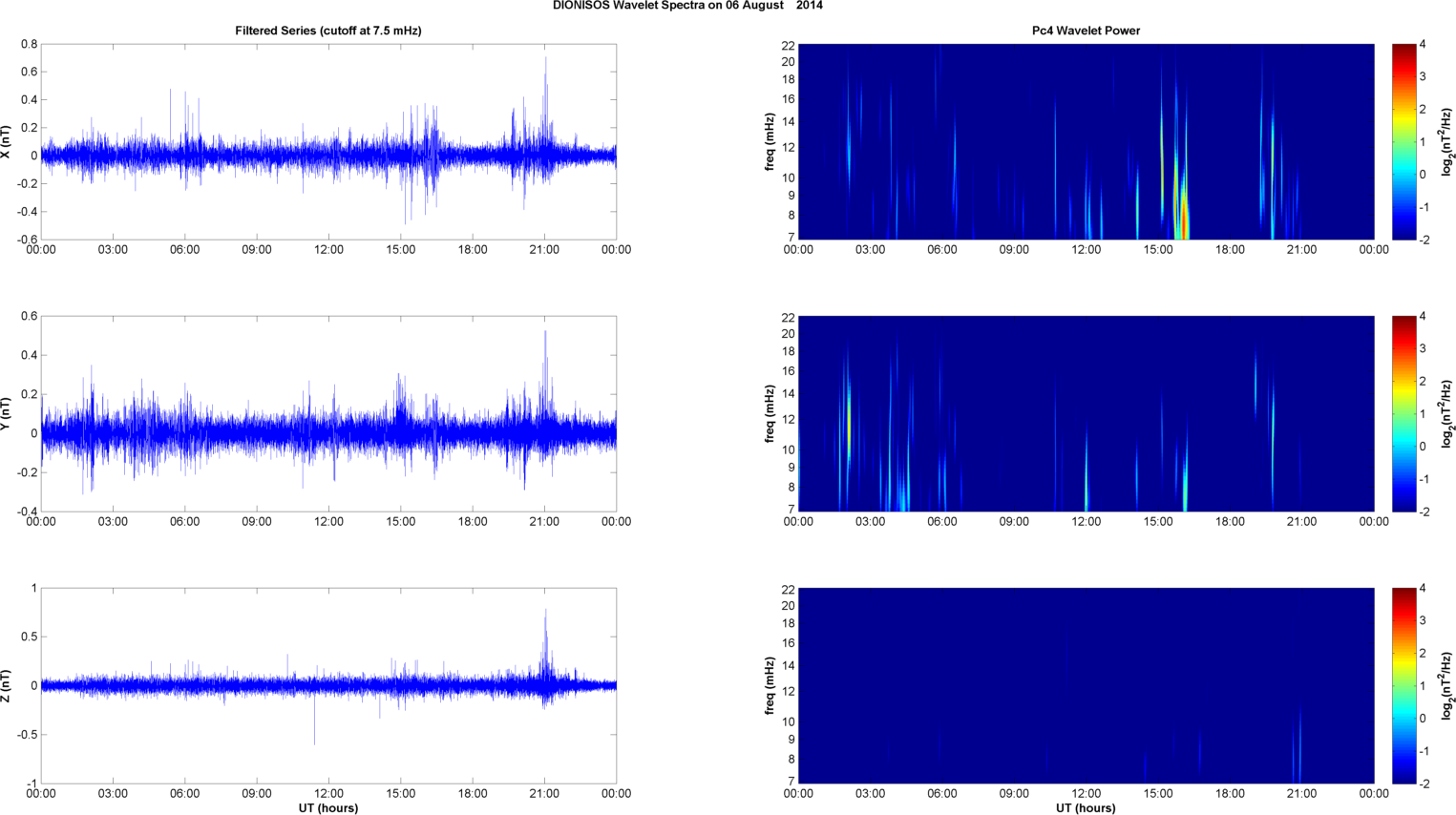This screenshot has width=1456, height=815.
Task: Select the 'Pc4 Wavelet Power' column heading
Action: pyautogui.click(x=1086, y=31)
